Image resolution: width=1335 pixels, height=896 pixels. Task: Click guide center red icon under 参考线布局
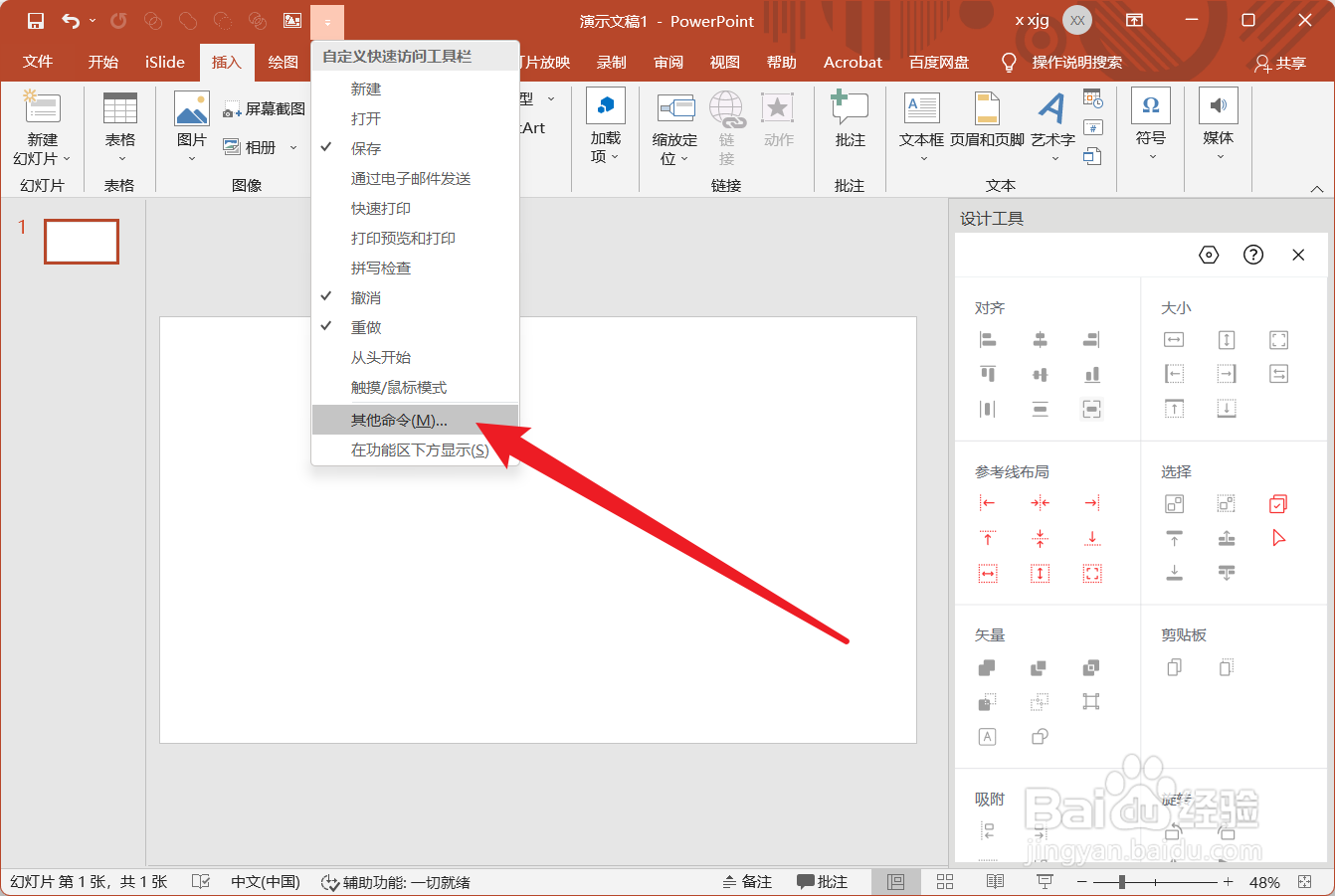tap(1040, 503)
